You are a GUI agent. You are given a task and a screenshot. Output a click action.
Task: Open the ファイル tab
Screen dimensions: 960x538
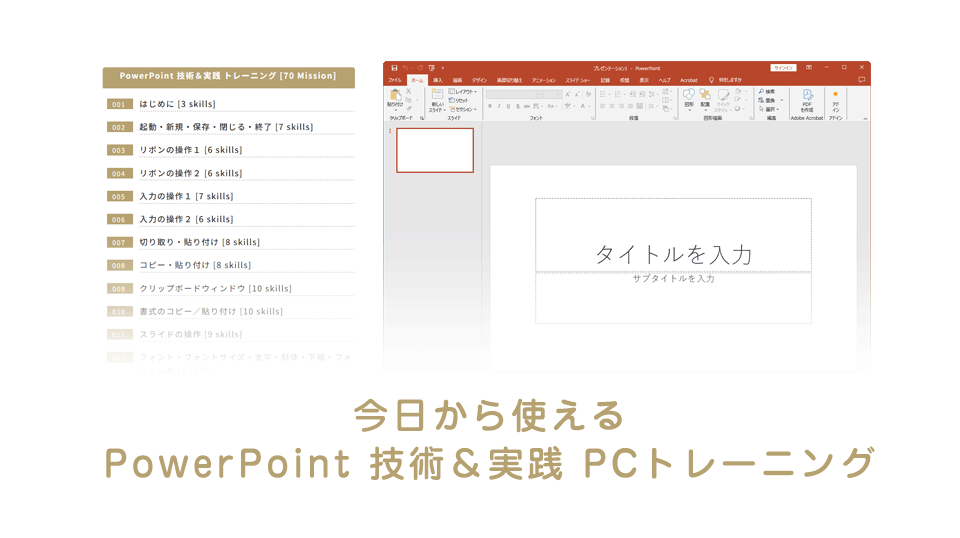(x=395, y=80)
